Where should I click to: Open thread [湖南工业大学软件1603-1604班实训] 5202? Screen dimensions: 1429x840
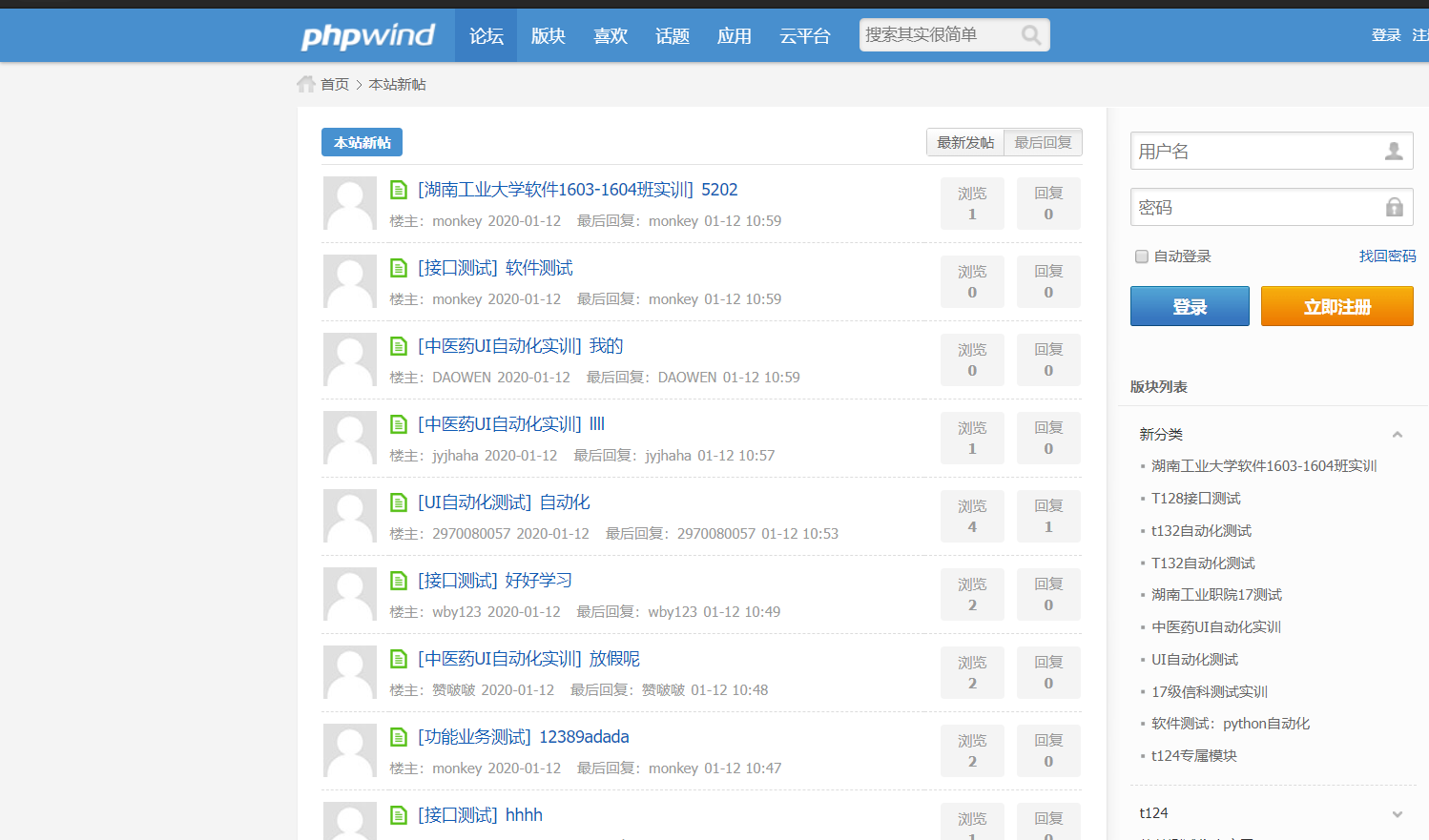(576, 189)
